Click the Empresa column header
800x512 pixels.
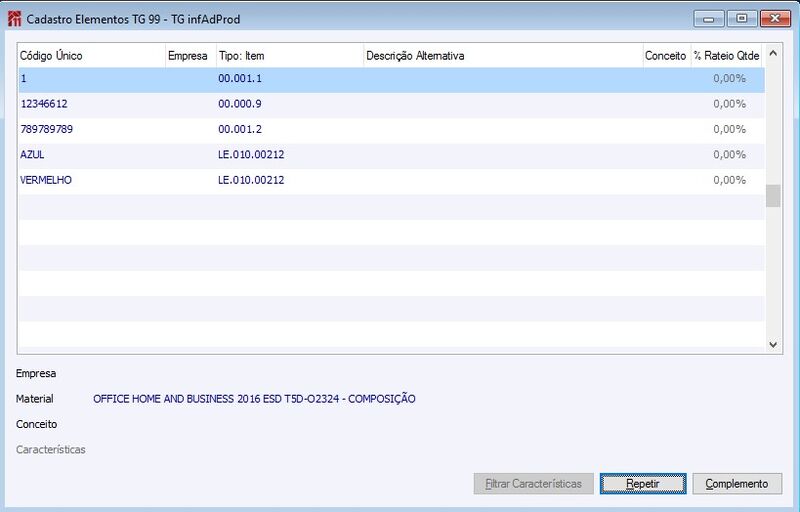pyautogui.click(x=190, y=56)
